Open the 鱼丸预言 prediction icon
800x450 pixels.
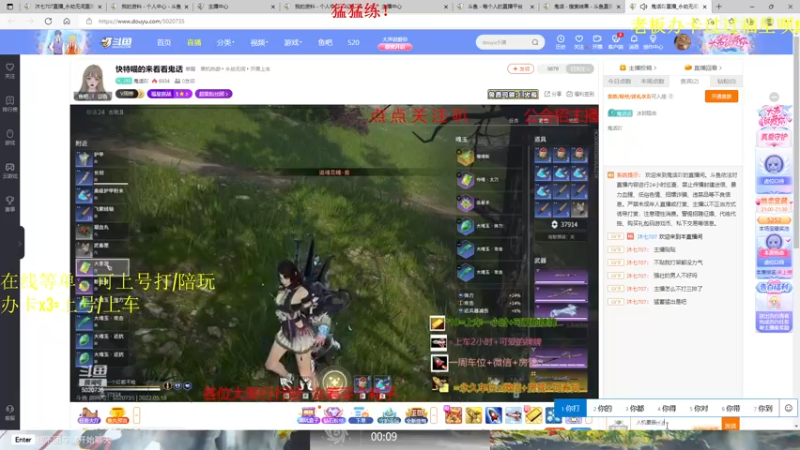pos(117,416)
